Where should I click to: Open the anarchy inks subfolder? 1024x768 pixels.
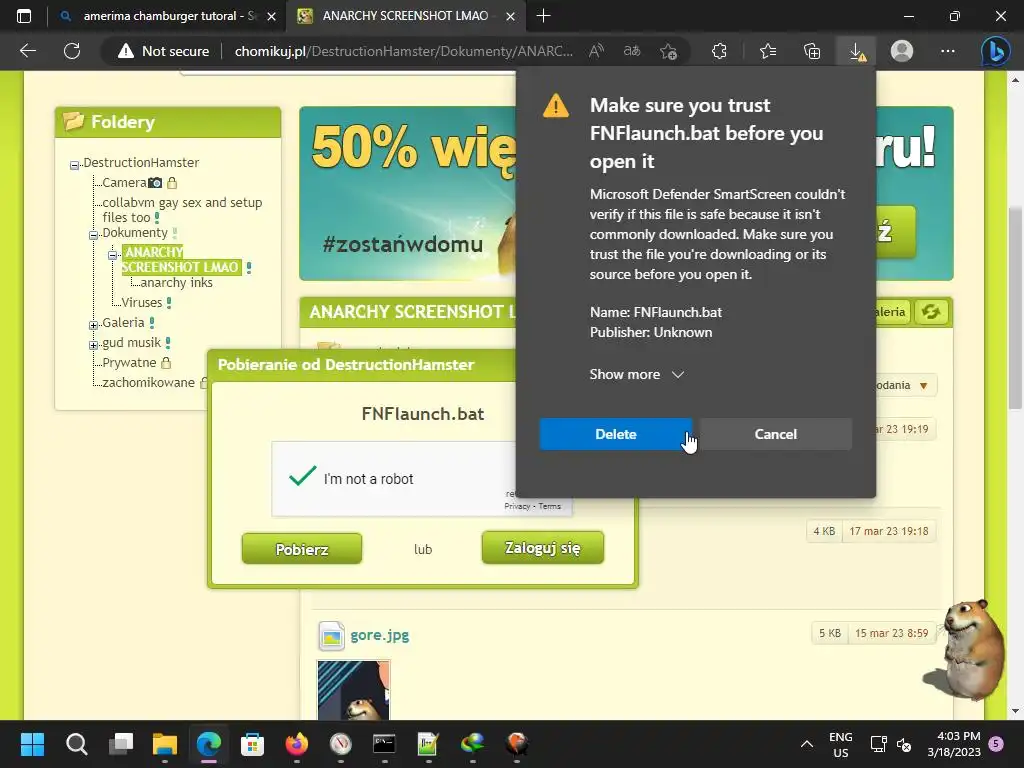point(176,282)
